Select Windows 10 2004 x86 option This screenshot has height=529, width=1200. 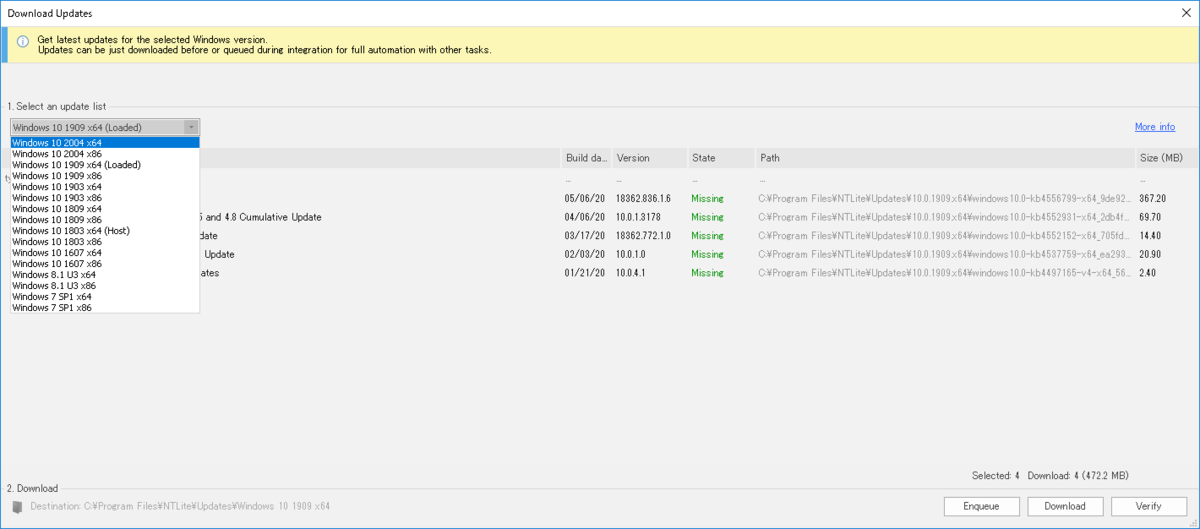[105, 154]
